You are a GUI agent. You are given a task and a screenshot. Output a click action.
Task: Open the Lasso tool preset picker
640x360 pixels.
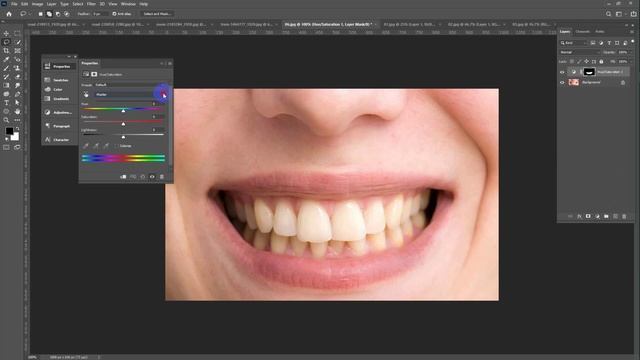coord(25,14)
